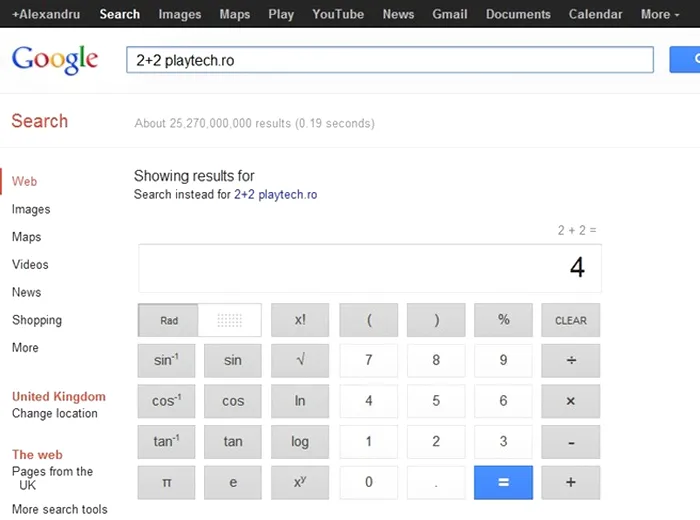Viewport: 700px width, 520px height.
Task: Click the factorial x! key
Action: click(x=300, y=320)
